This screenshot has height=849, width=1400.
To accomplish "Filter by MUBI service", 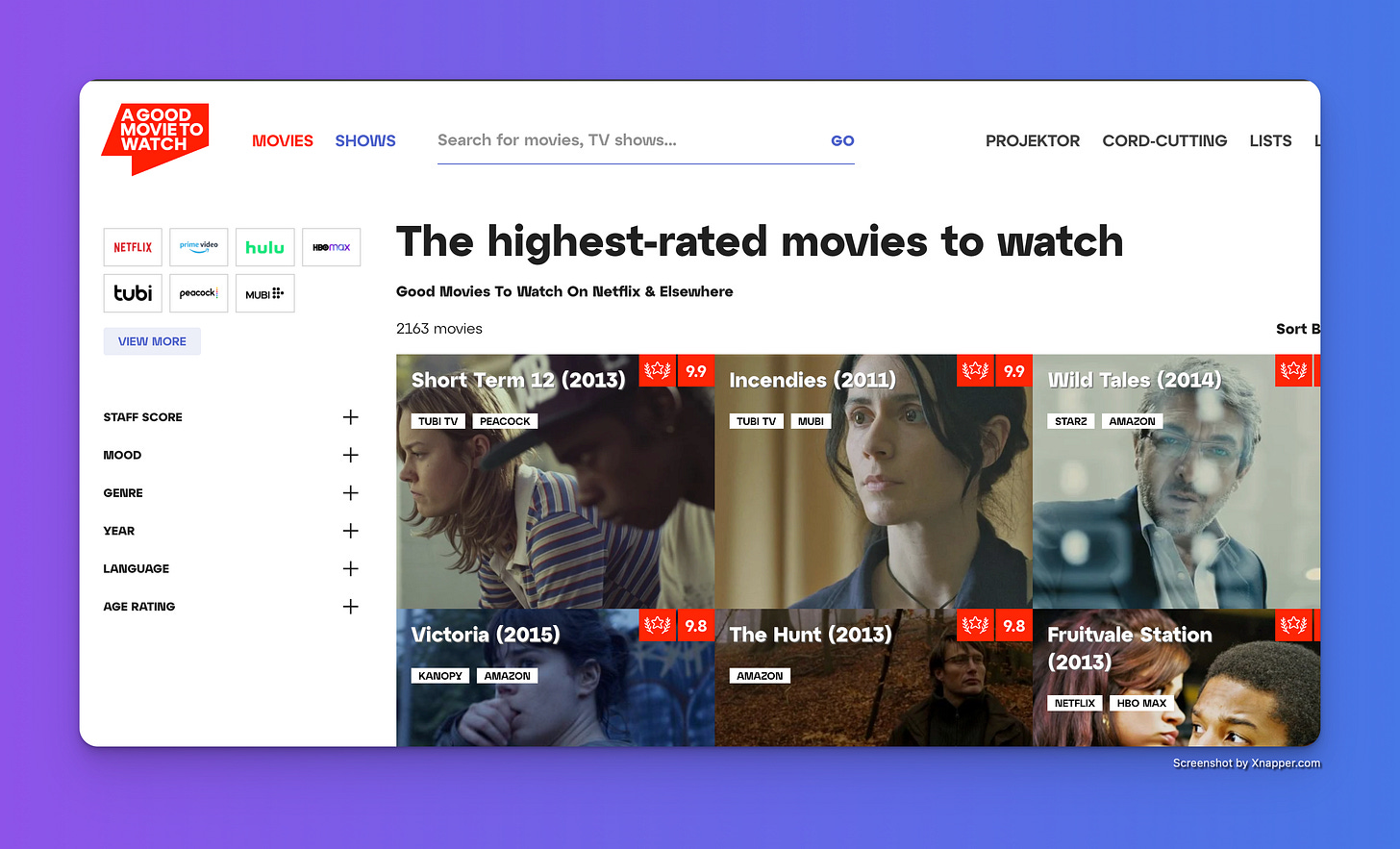I will [x=264, y=293].
